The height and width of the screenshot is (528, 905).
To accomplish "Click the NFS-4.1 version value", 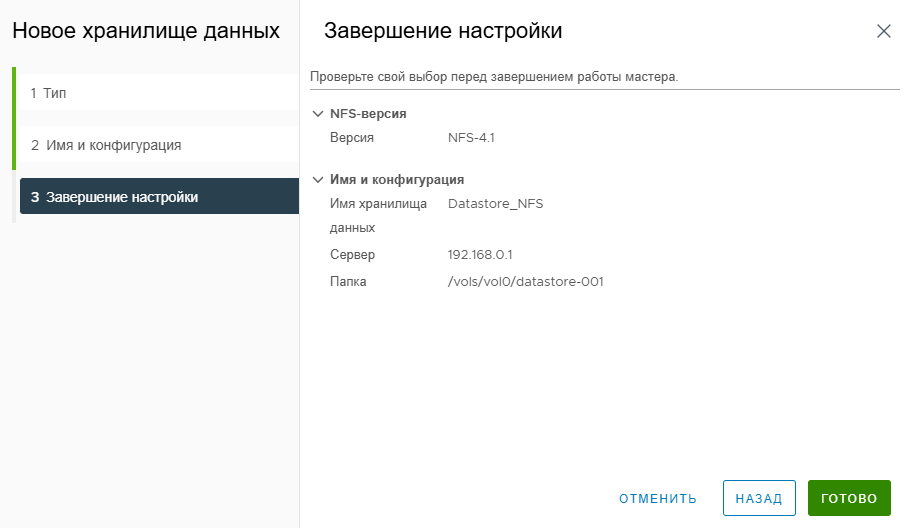I will 471,138.
